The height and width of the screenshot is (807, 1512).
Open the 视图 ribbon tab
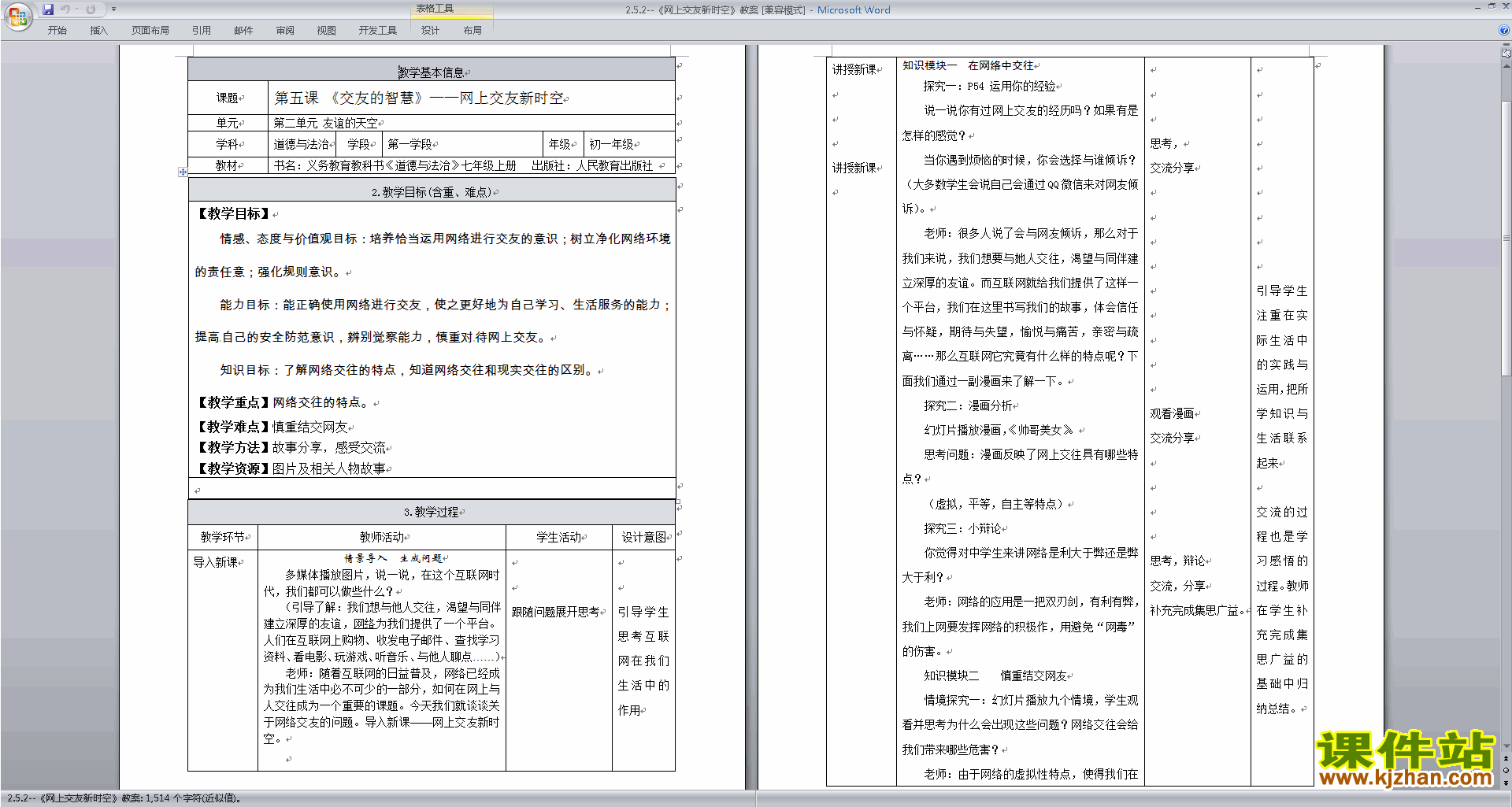click(x=327, y=31)
